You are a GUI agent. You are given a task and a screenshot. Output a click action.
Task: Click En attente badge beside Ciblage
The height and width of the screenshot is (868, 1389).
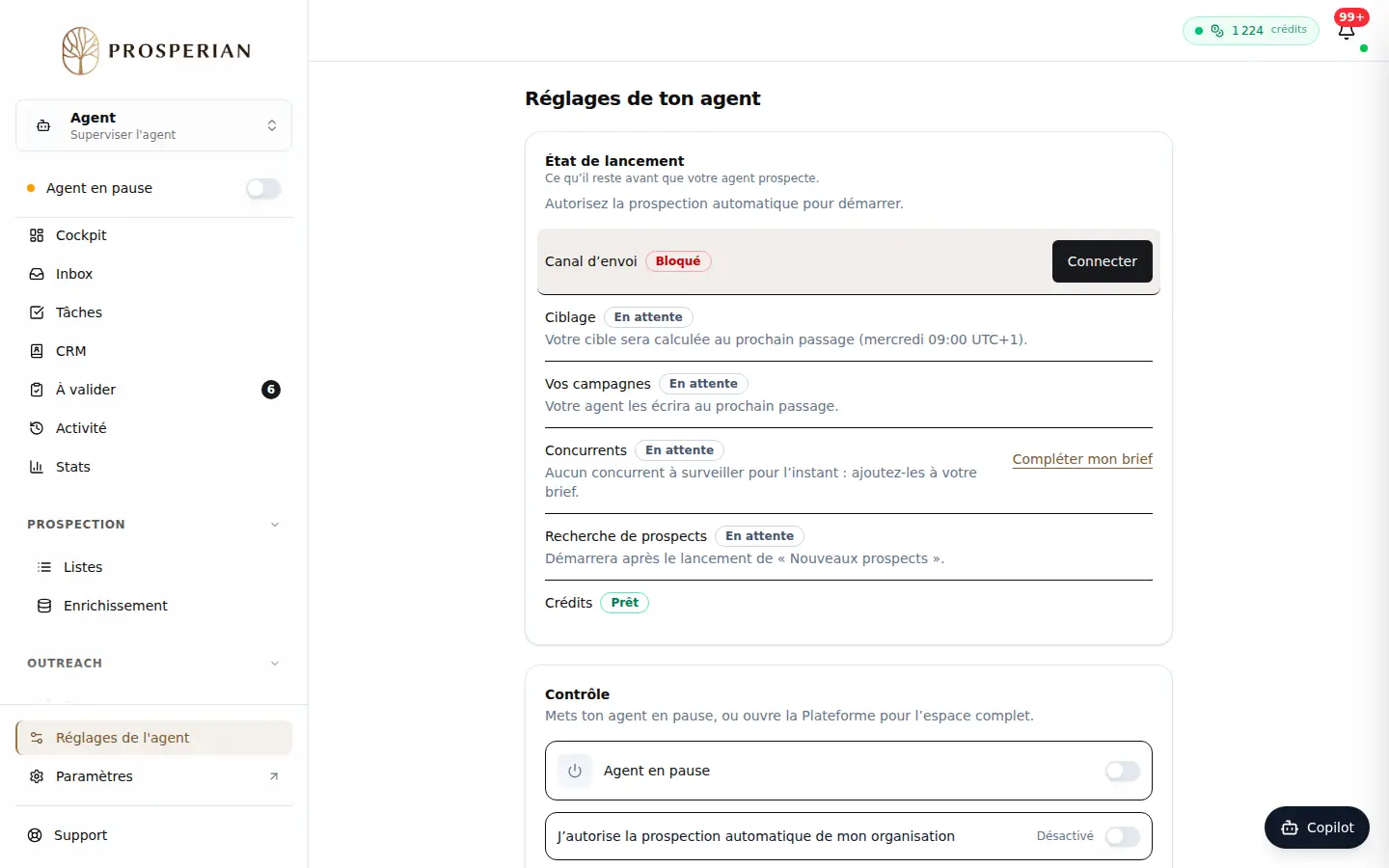(648, 317)
